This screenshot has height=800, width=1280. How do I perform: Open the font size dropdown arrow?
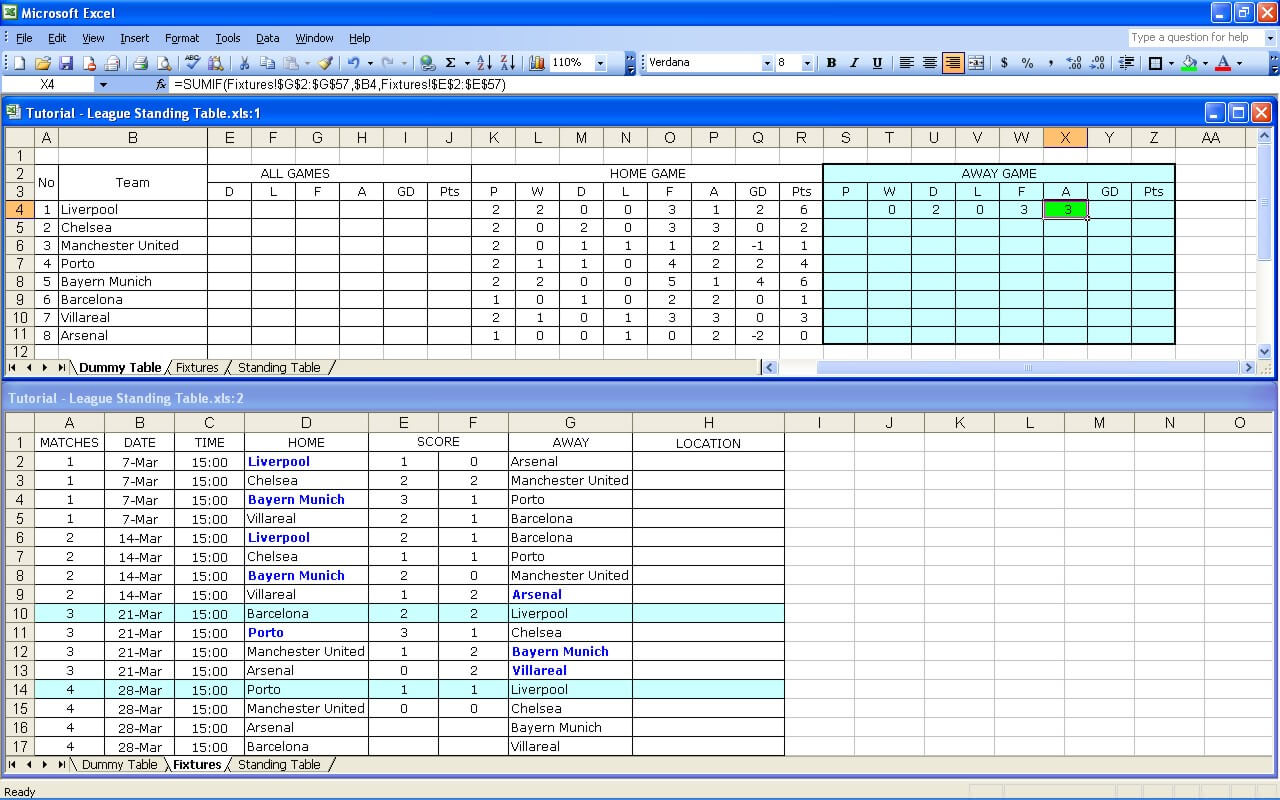[x=807, y=63]
